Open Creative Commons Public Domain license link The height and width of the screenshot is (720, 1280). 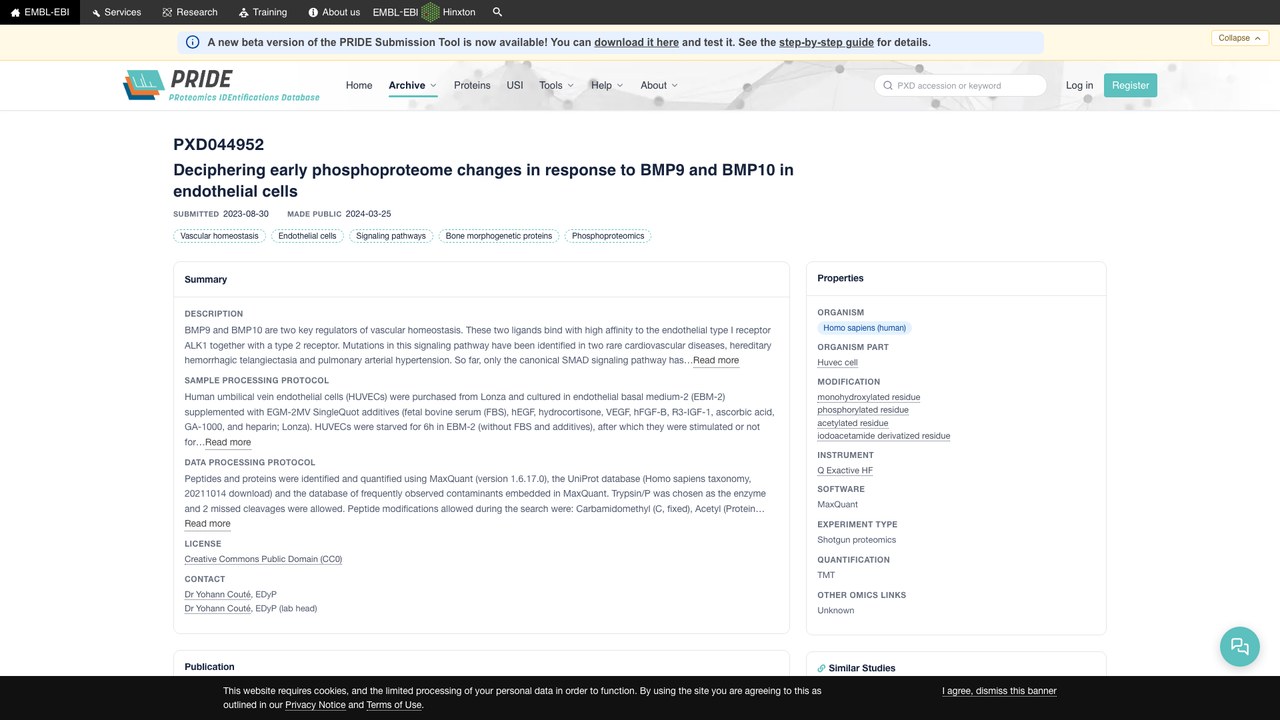(263, 559)
